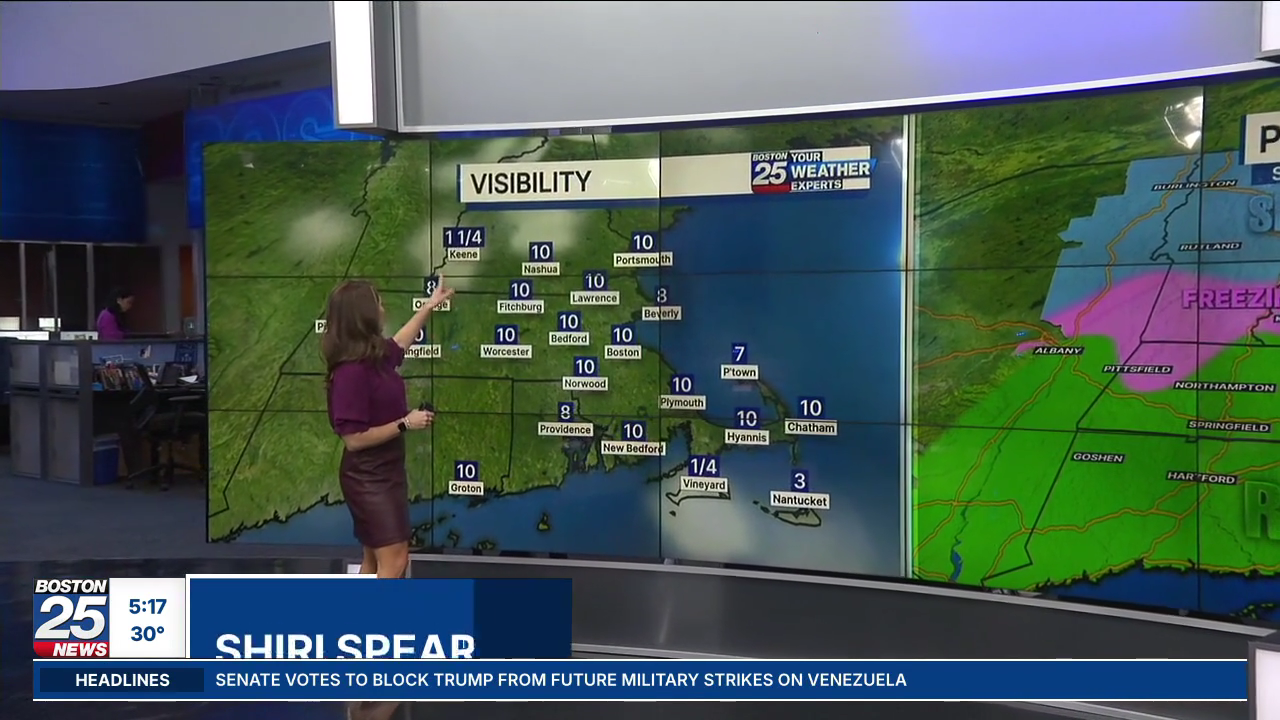This screenshot has width=1280, height=720.
Task: Click the Hyannis city label
Action: coord(747,438)
